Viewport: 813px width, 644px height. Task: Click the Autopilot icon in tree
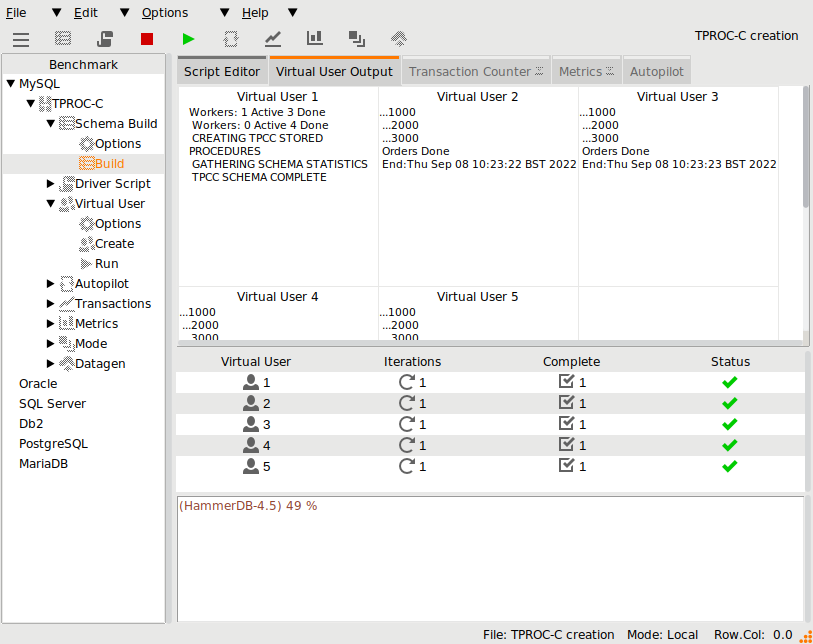[x=66, y=284]
